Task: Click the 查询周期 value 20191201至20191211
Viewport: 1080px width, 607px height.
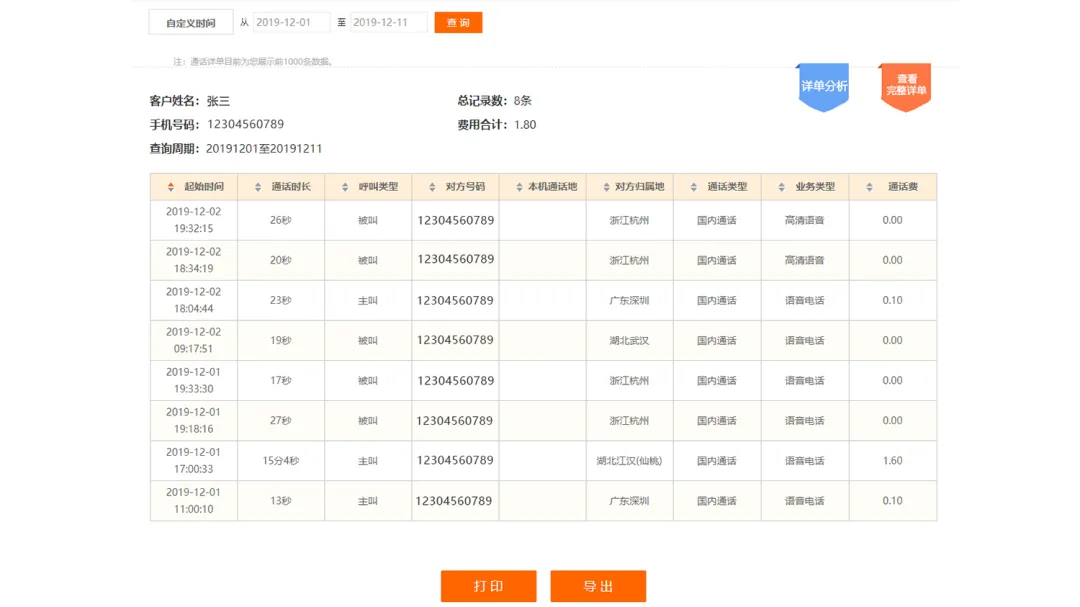Action: 264,148
